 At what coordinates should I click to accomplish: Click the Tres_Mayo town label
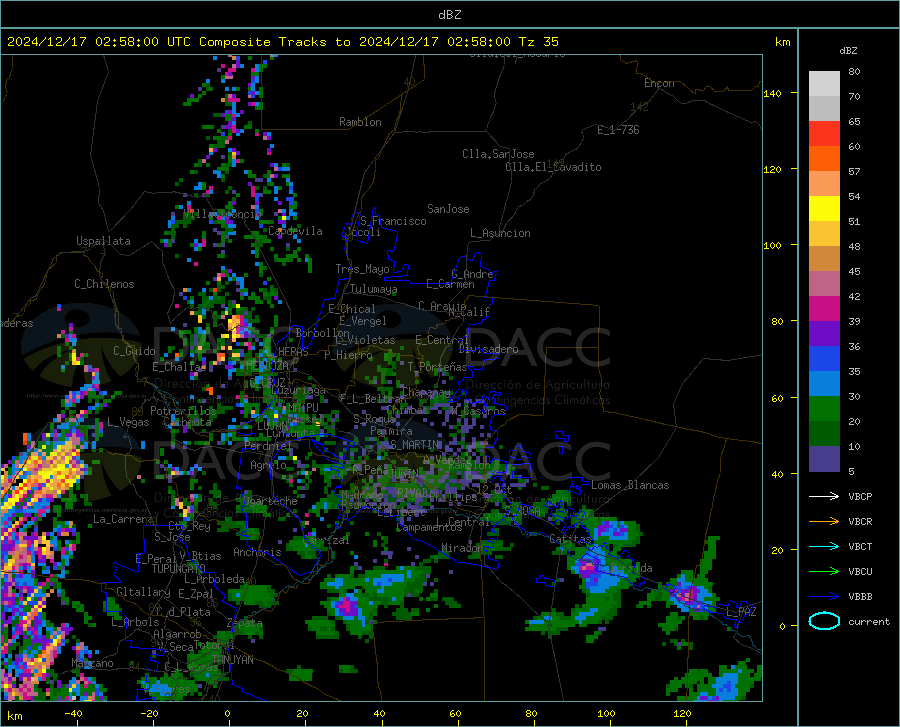click(362, 269)
